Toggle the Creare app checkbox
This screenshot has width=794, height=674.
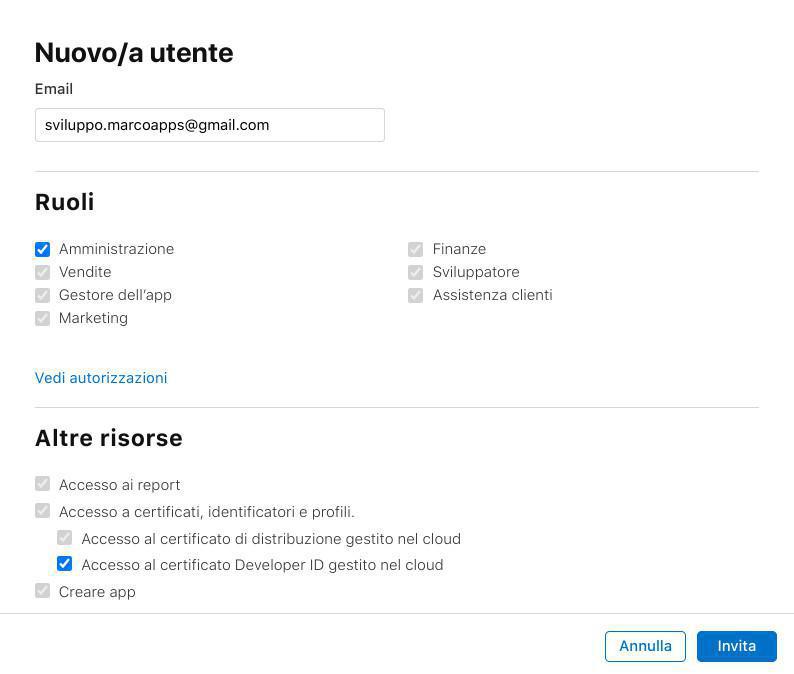tap(42, 591)
